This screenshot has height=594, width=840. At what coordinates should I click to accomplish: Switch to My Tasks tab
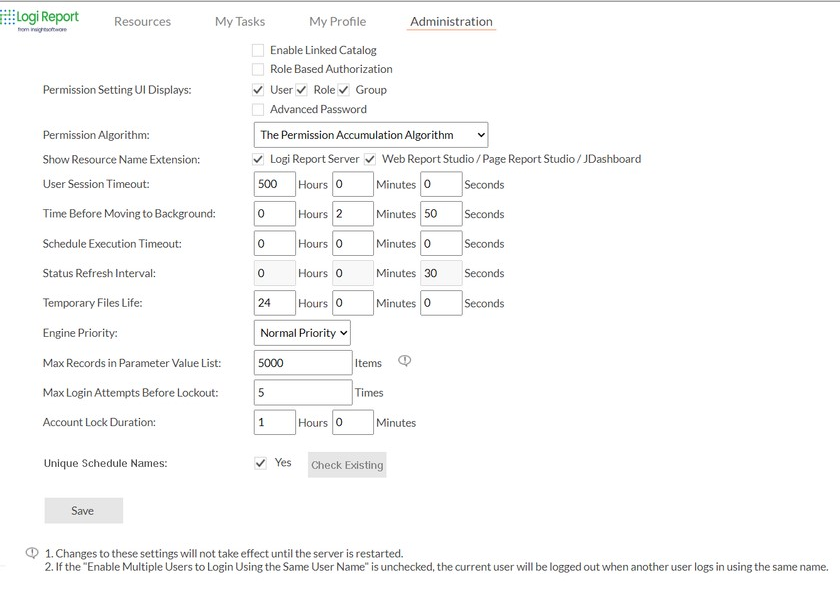tap(239, 22)
